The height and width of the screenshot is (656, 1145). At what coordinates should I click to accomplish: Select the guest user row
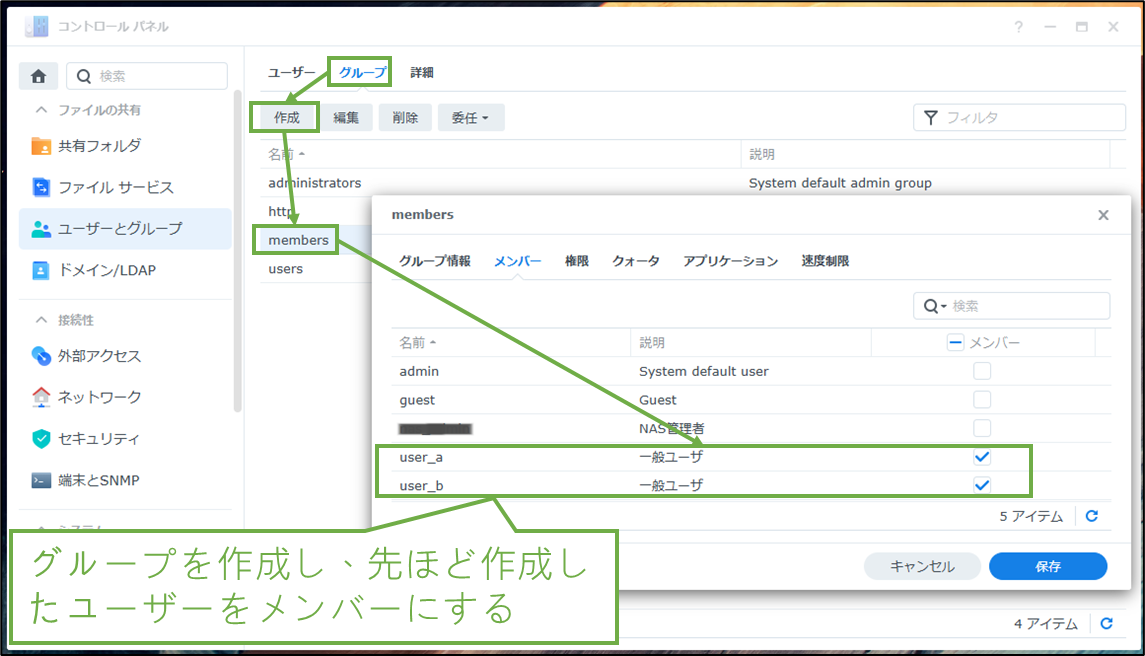(x=751, y=400)
